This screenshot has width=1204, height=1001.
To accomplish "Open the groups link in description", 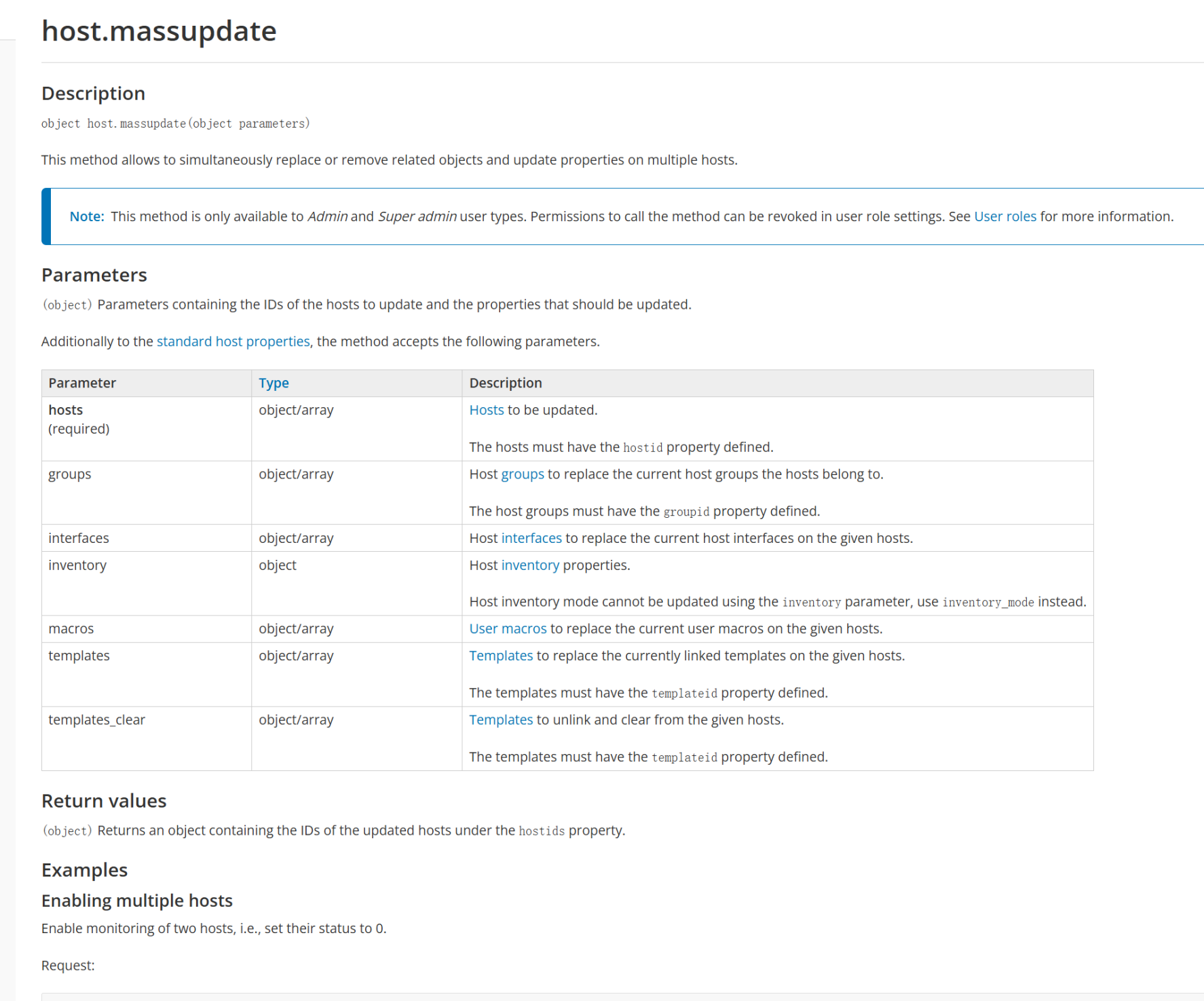I will click(522, 474).
